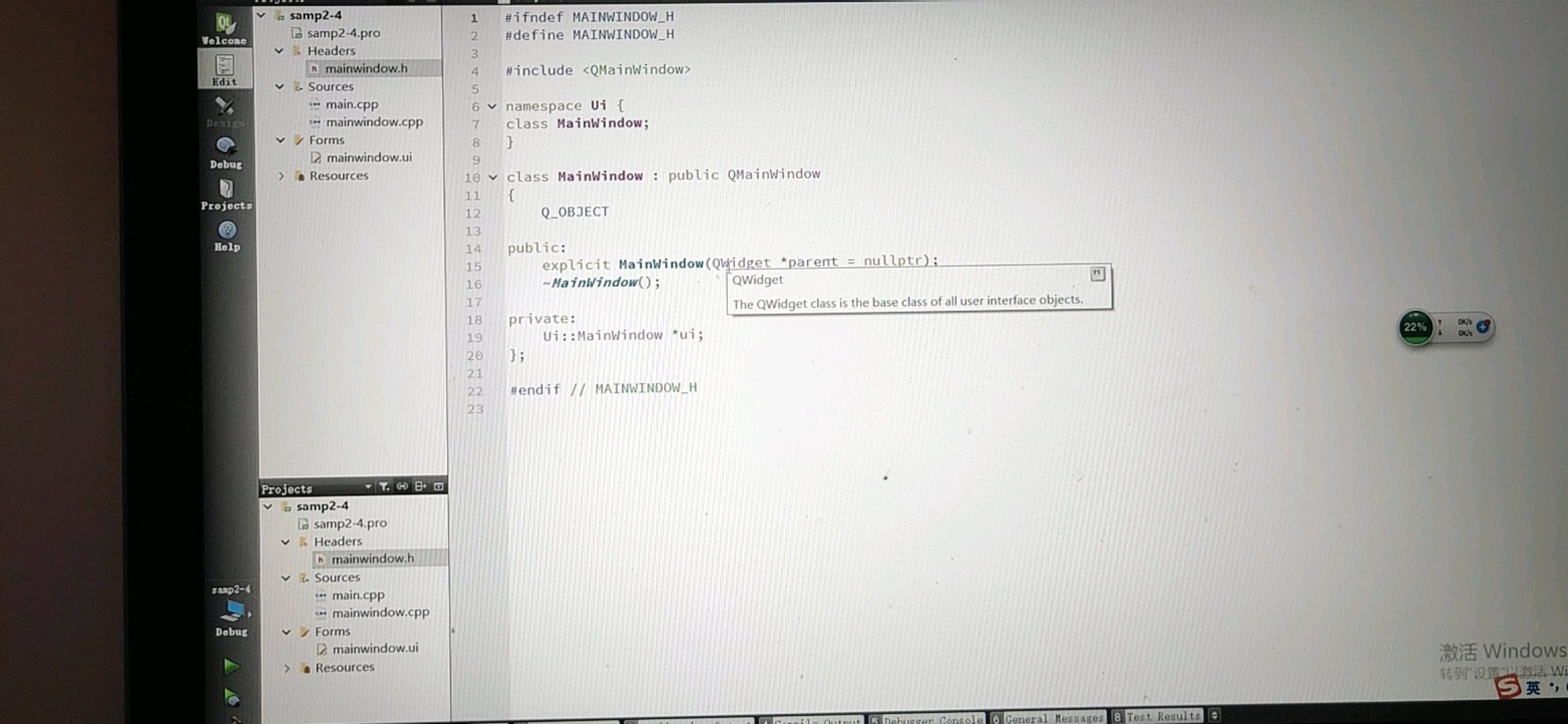Open Debug mode in sidebar
Viewport: 1568px width, 724px height.
pos(226,153)
